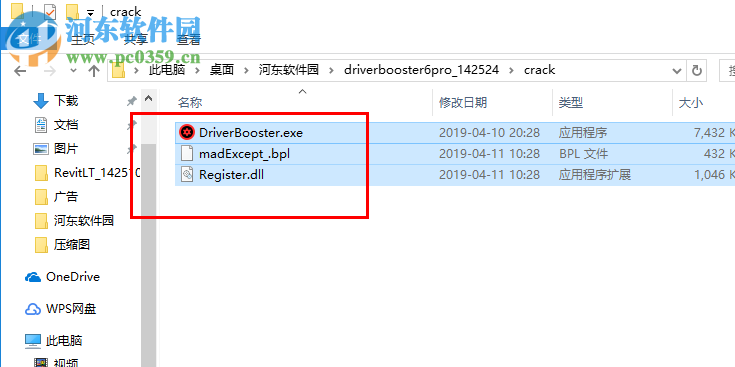Click the 图片 pictures icon

[x=41, y=149]
